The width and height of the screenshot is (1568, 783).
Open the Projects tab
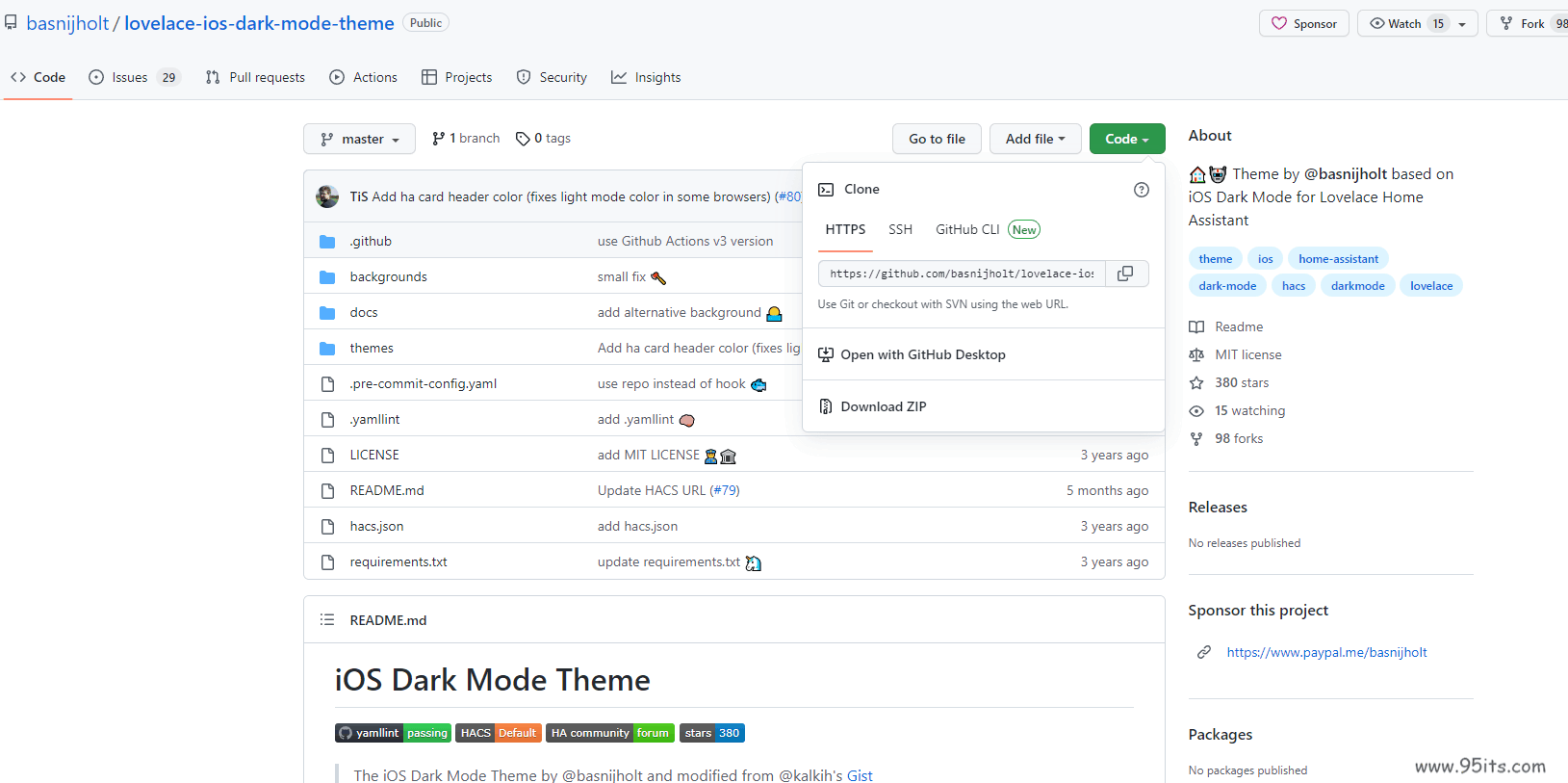[456, 77]
